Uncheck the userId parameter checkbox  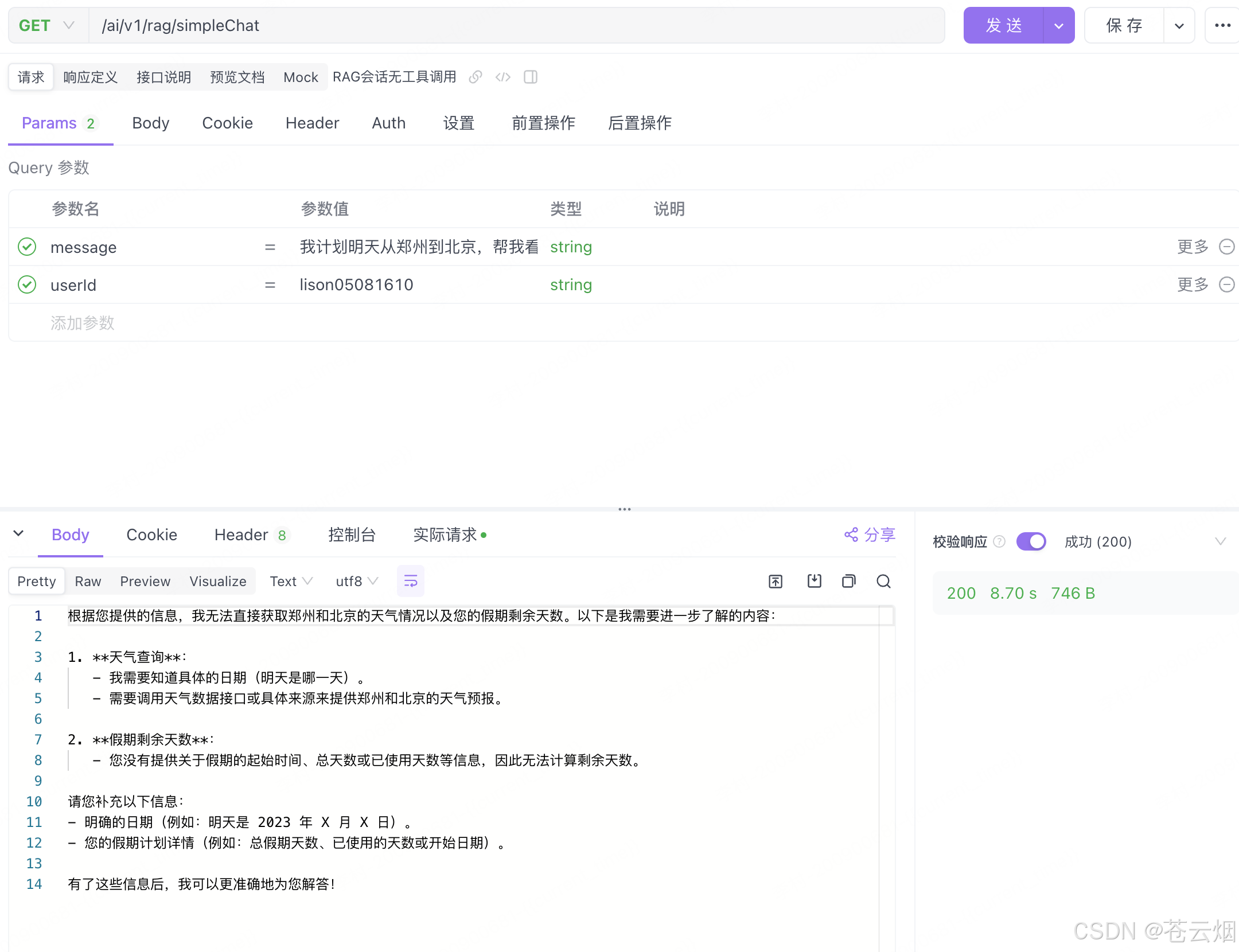[27, 284]
